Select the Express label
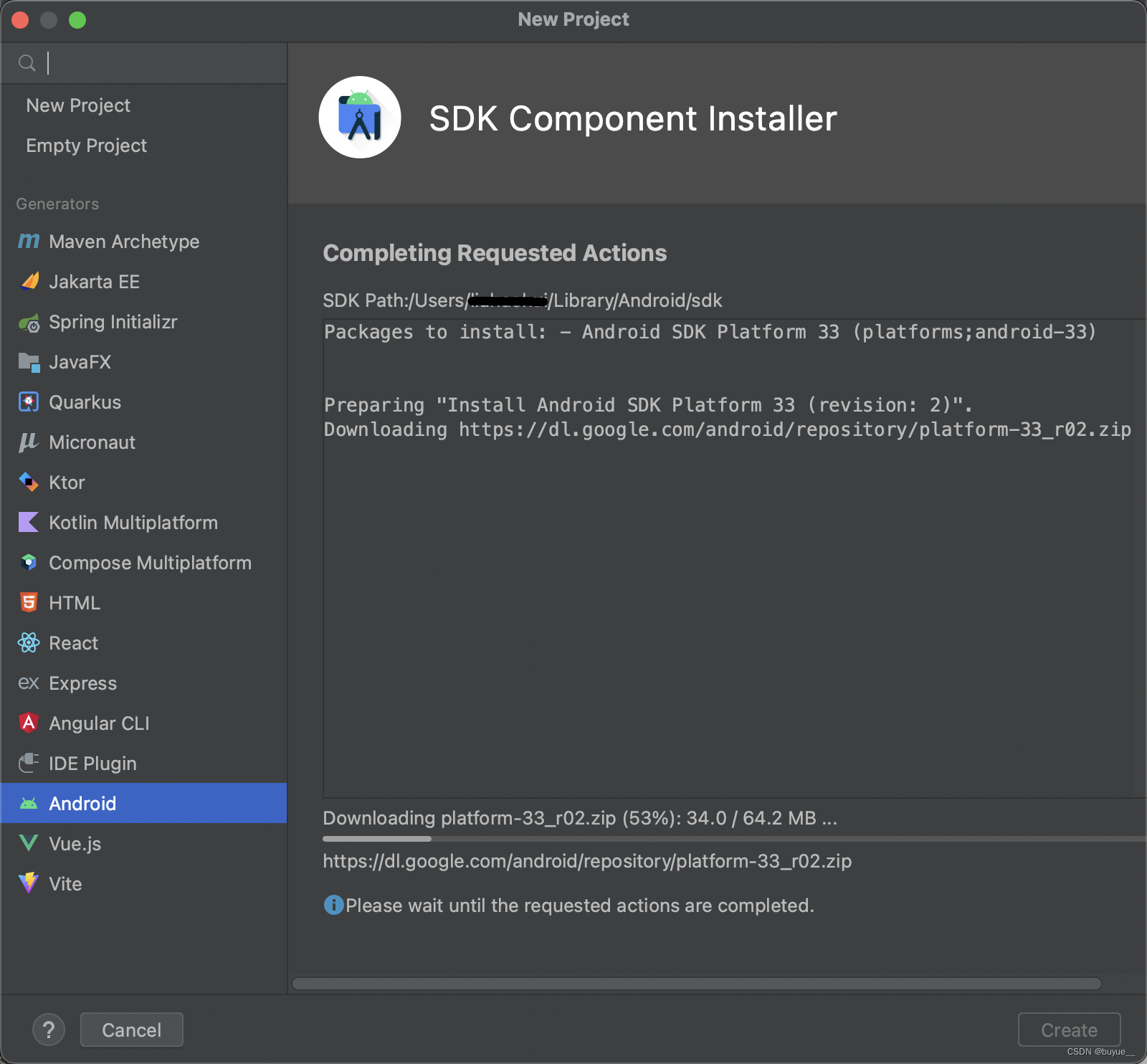Screen dimensions: 1147x1064 tap(82, 683)
